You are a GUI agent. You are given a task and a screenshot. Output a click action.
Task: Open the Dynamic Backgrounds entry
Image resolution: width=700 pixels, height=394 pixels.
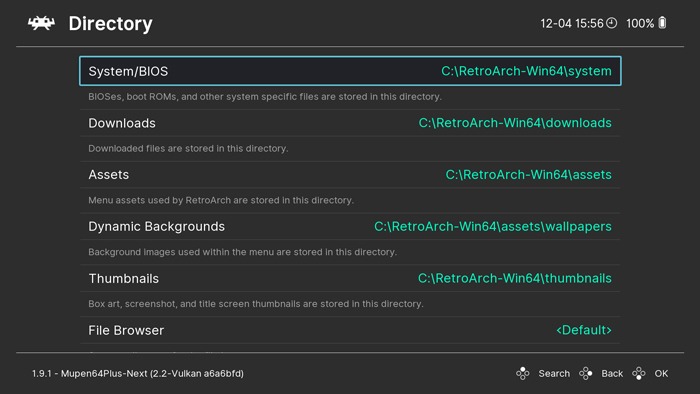(350, 227)
